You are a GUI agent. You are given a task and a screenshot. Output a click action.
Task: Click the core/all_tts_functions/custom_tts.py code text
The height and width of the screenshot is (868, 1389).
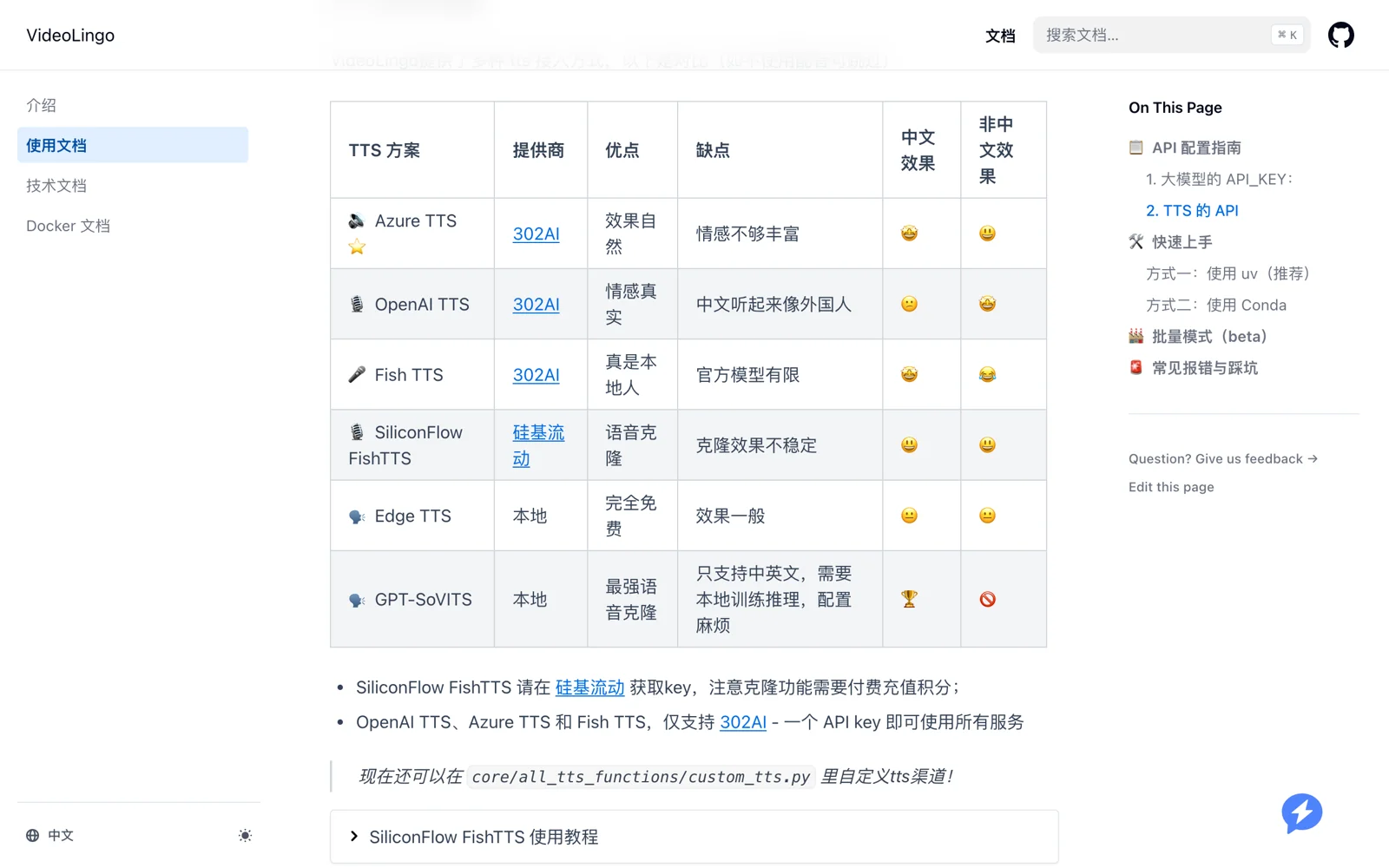(641, 777)
